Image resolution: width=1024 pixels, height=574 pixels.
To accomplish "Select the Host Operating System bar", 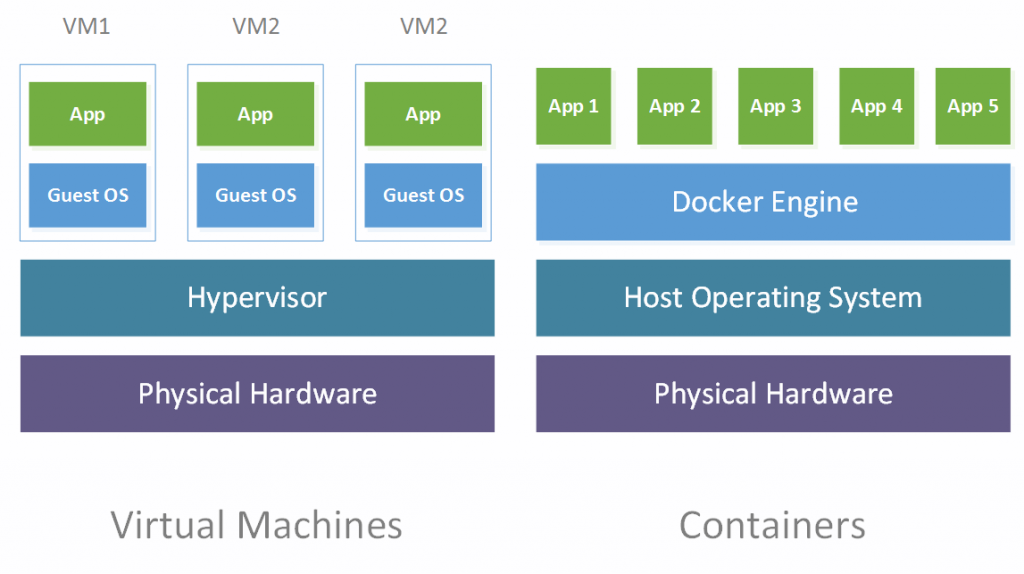I will (773, 298).
